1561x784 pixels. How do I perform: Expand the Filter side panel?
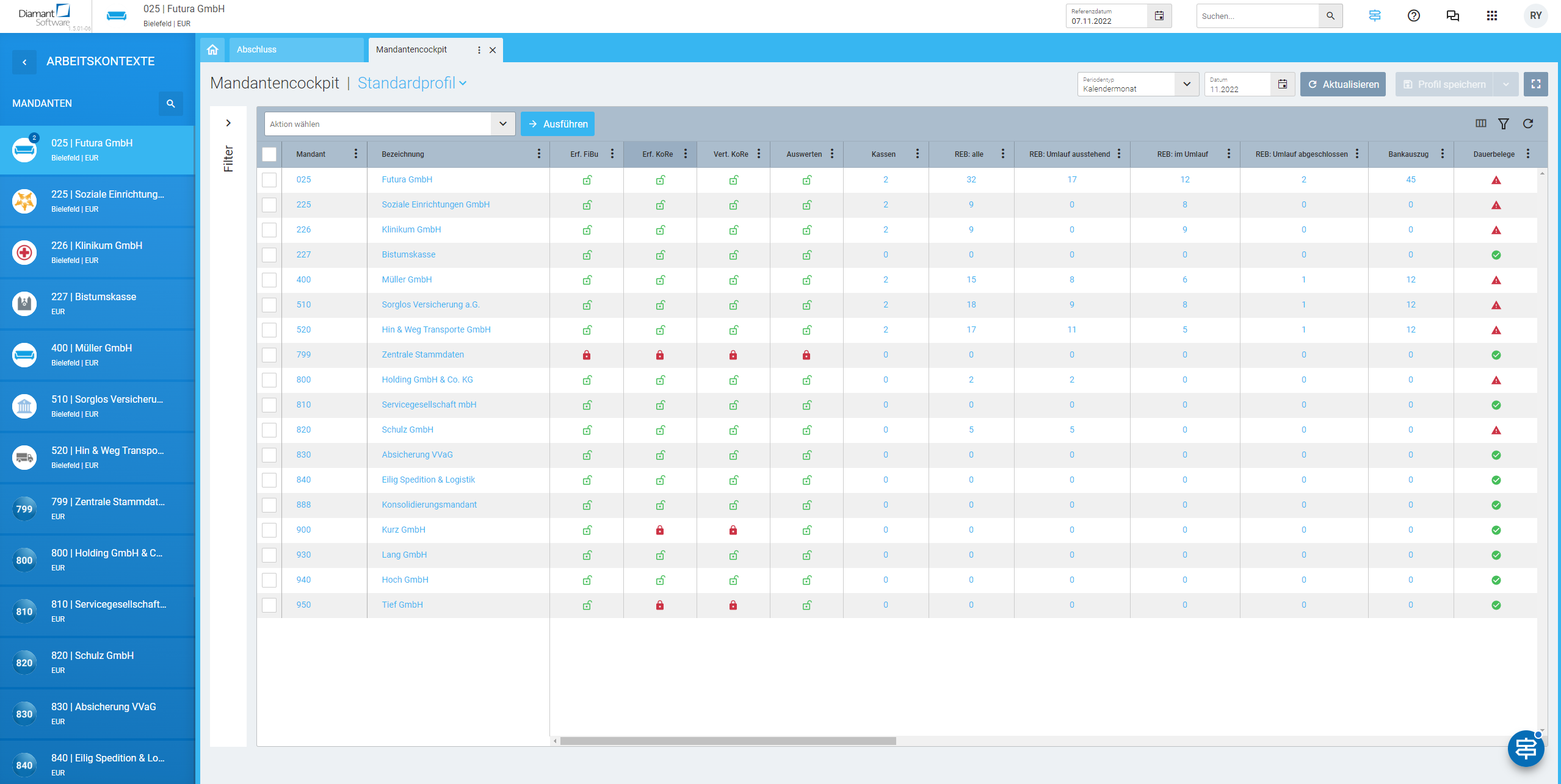tap(228, 123)
